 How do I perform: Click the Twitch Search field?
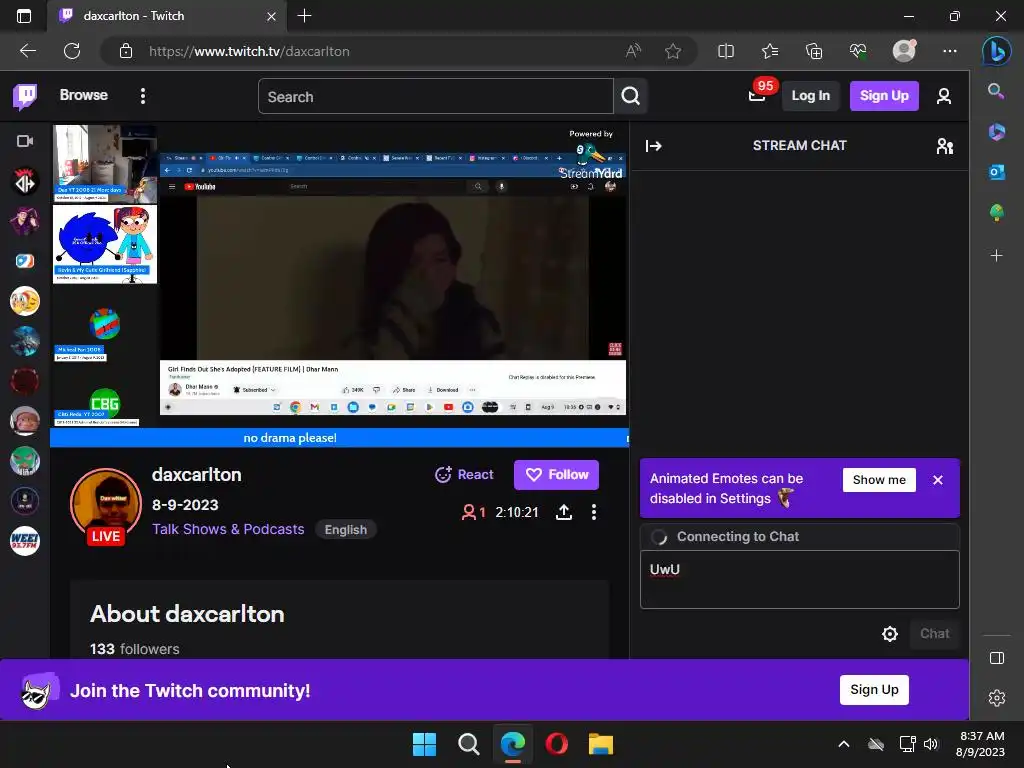click(436, 97)
